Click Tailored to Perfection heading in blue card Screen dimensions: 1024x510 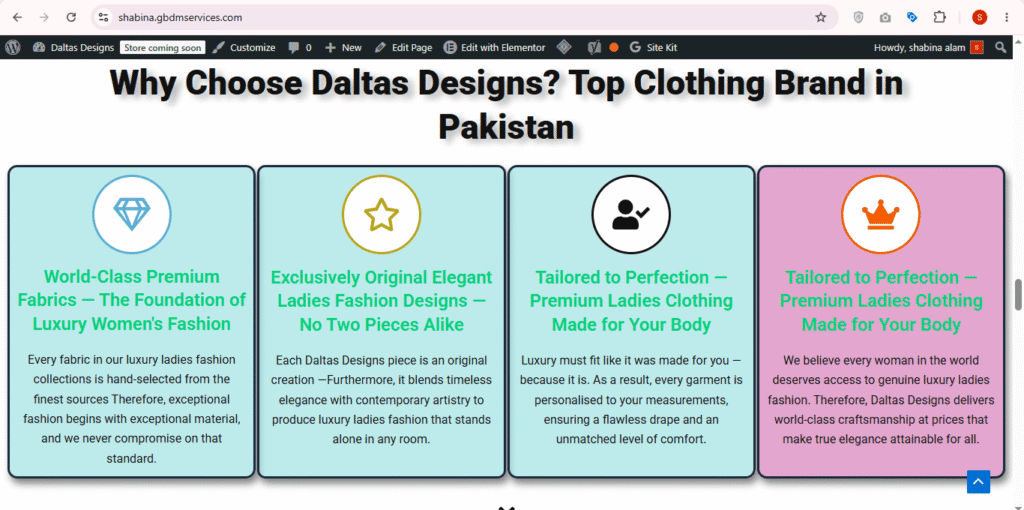coord(631,301)
